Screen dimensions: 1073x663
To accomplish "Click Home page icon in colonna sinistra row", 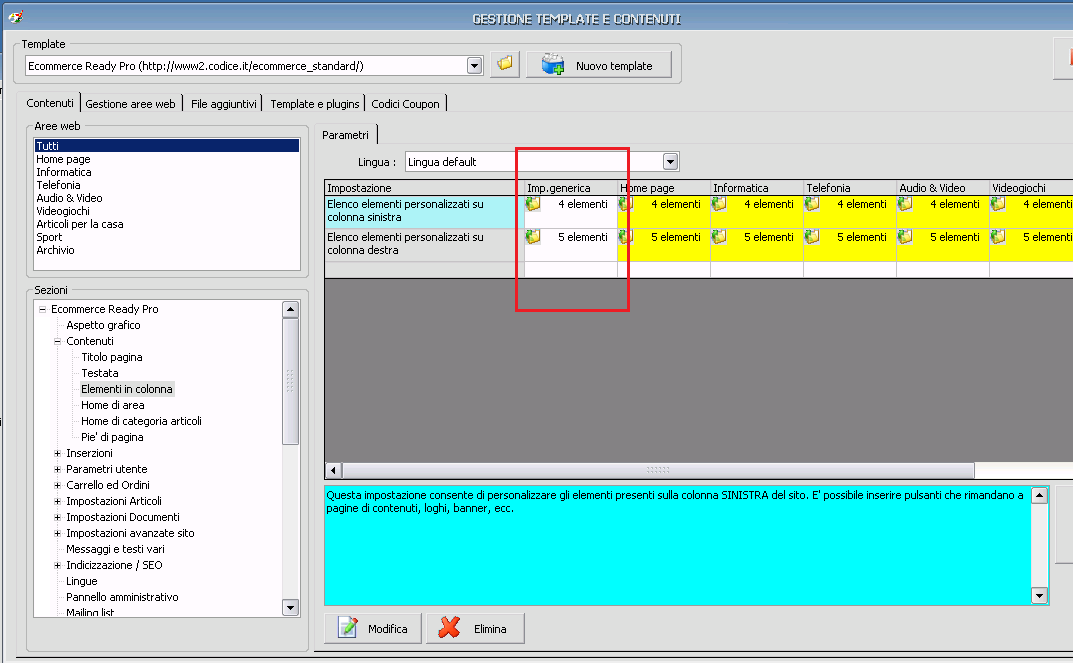I will (625, 204).
